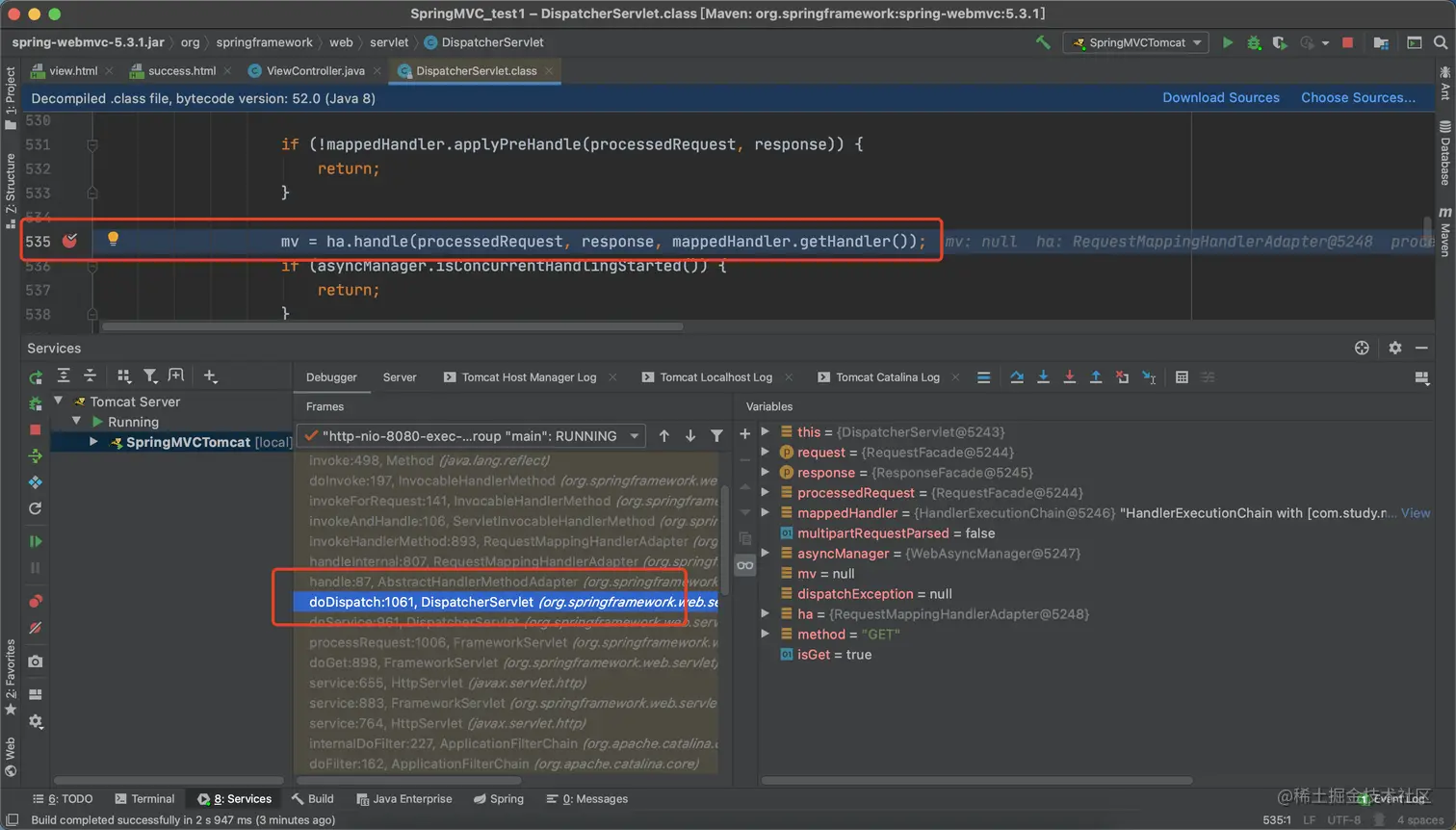
Task: Click the Step Over debugger icon
Action: 1017,377
